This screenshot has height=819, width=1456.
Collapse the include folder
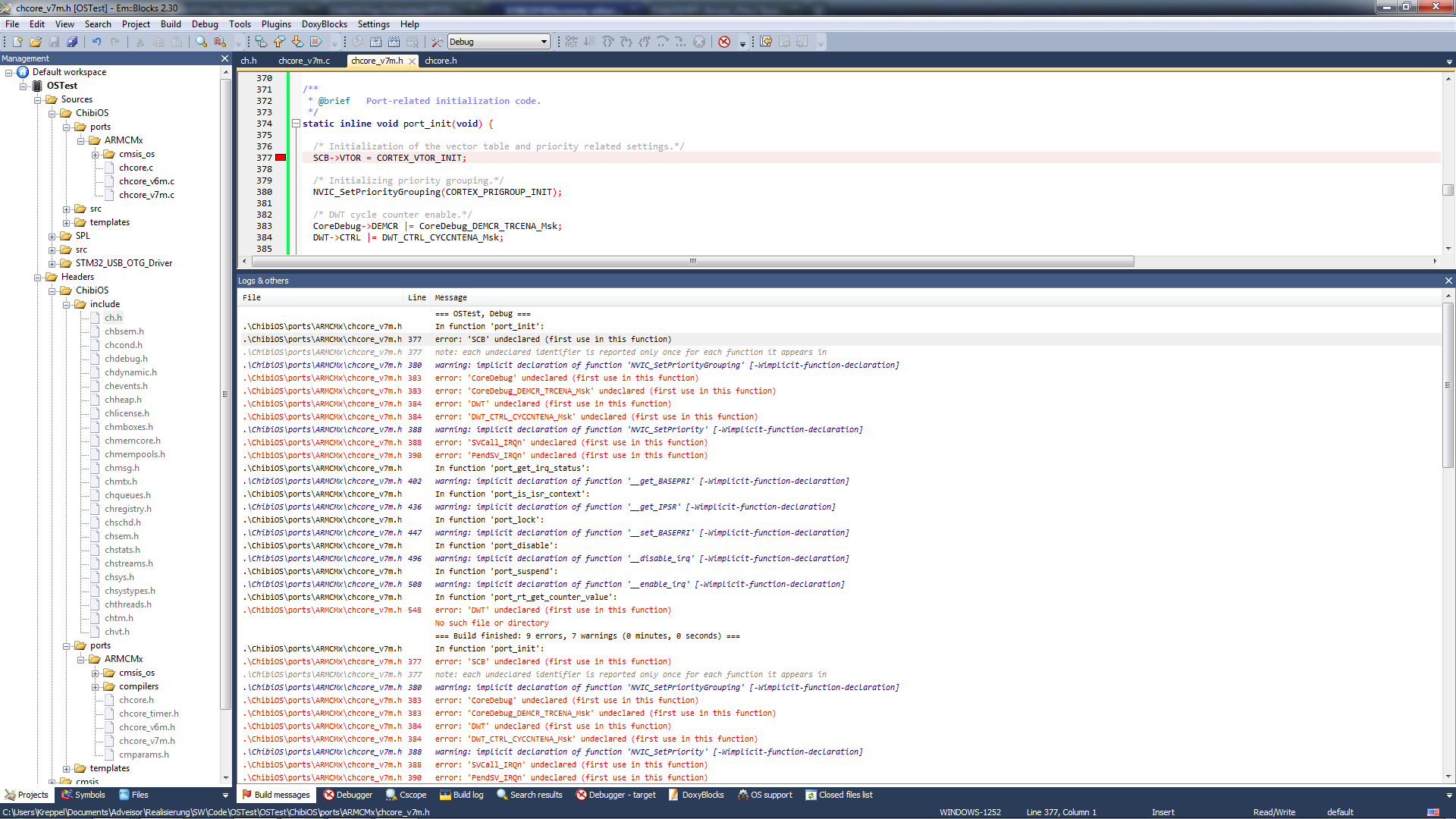(x=67, y=304)
